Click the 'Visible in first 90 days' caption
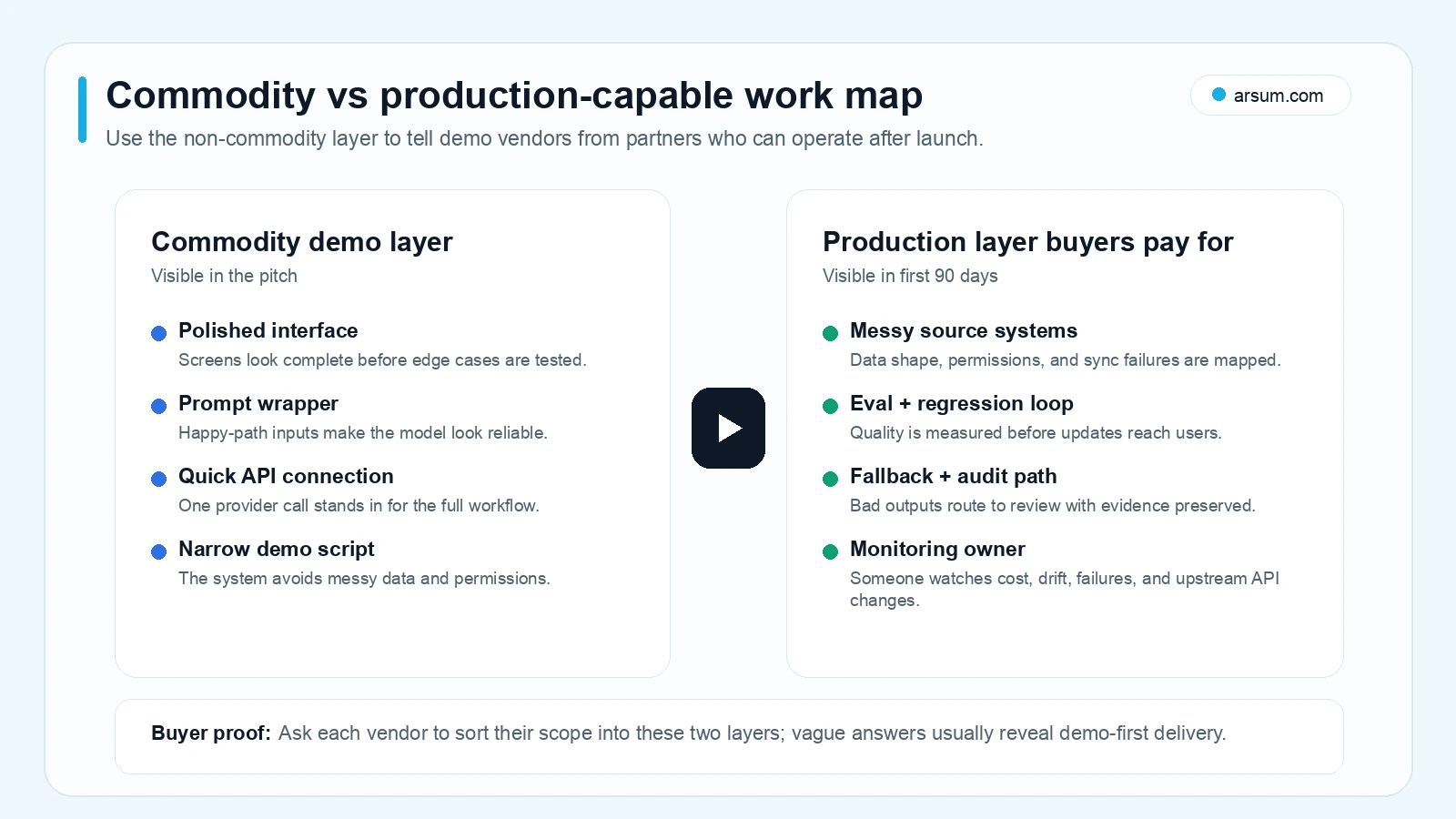This screenshot has height=819, width=1456. tap(910, 276)
